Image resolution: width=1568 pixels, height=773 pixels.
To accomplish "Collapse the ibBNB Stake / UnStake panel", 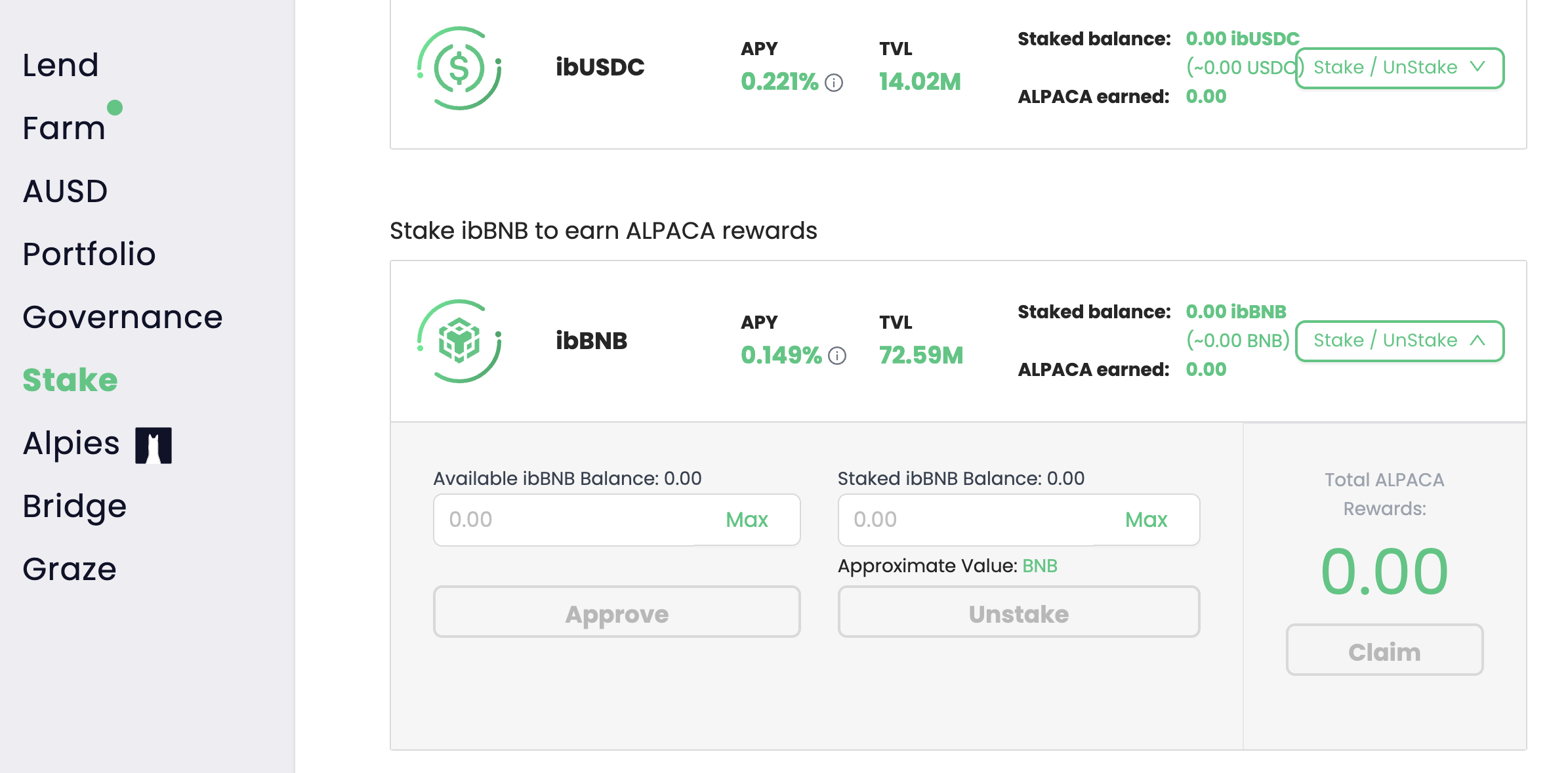I will point(1400,341).
